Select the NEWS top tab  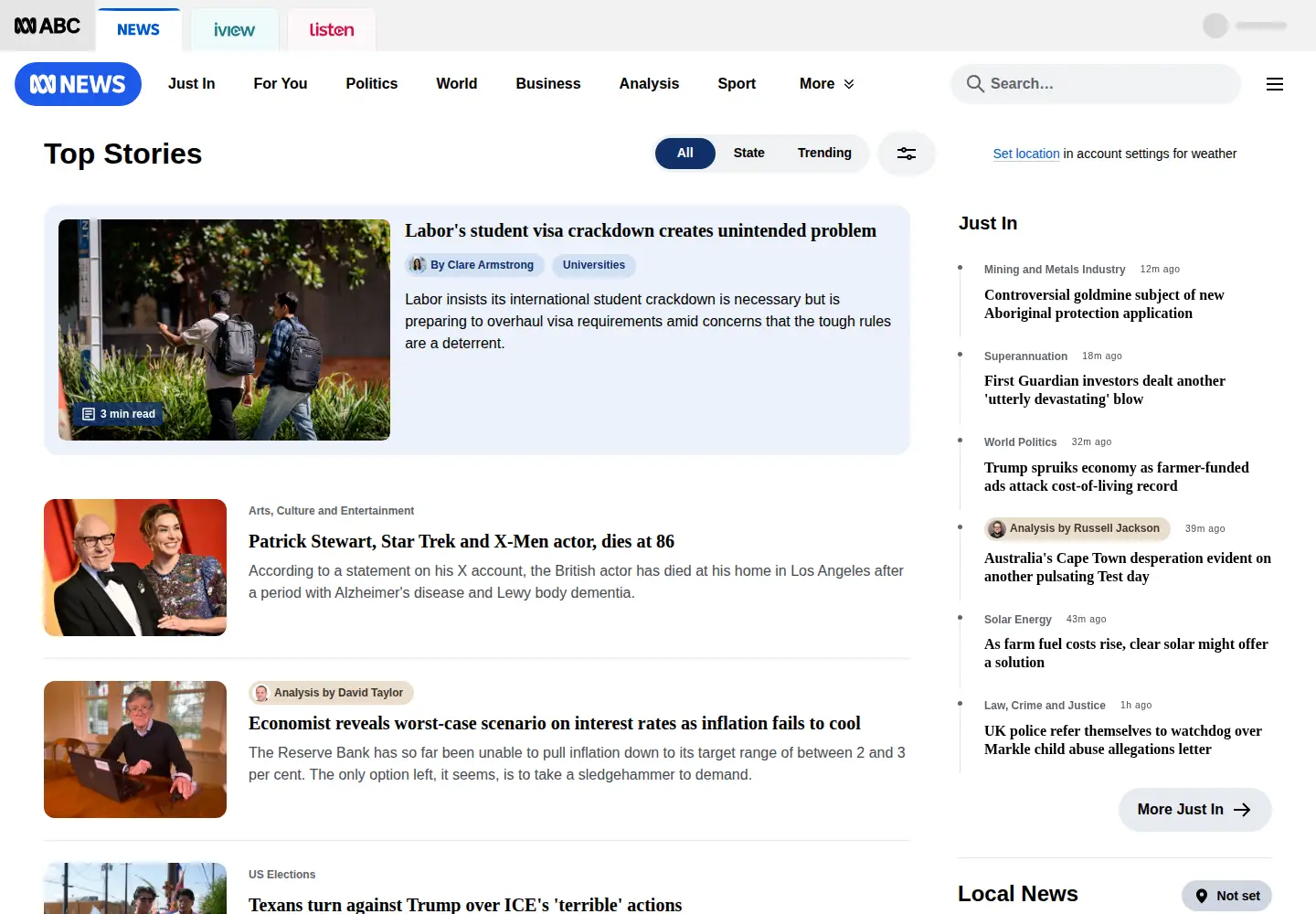(139, 30)
